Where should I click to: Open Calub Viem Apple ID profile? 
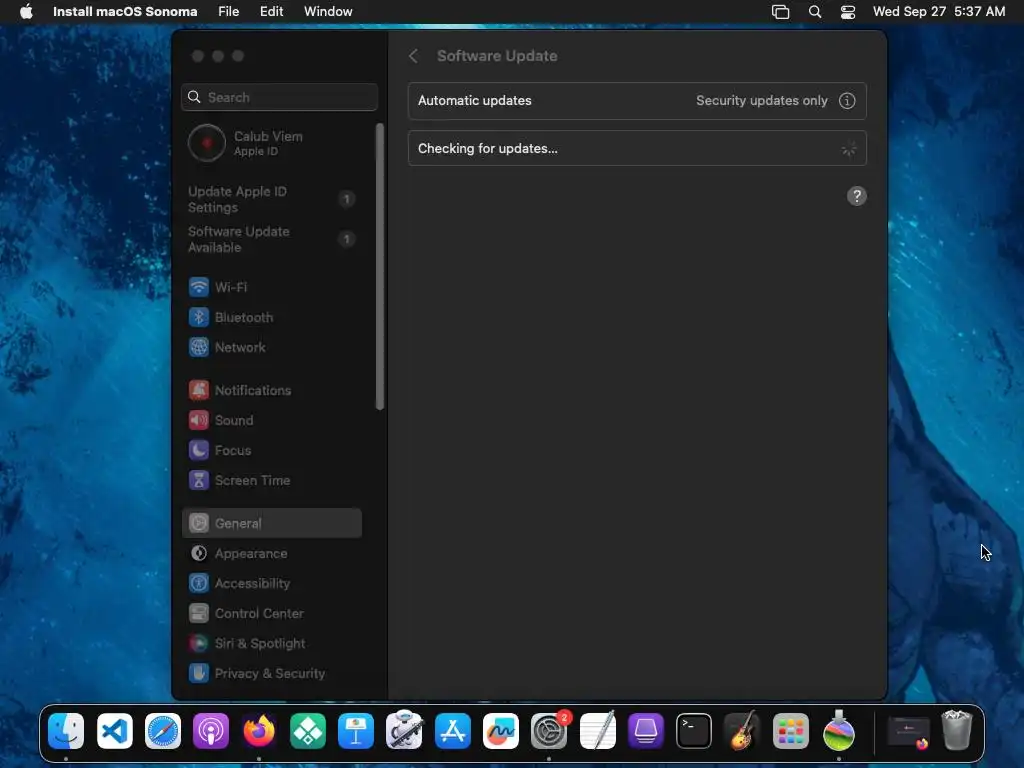coord(272,143)
